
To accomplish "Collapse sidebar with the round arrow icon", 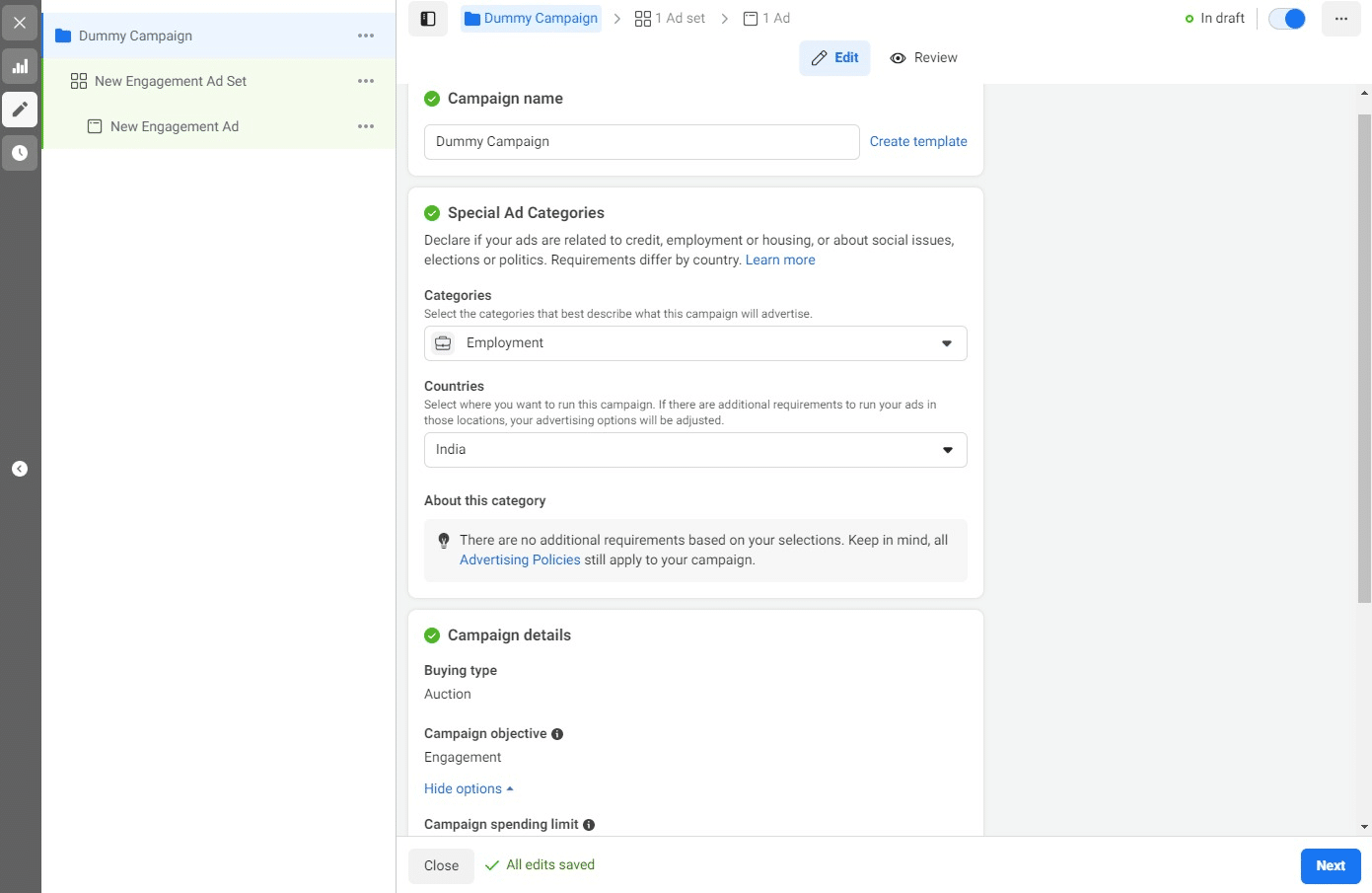I will [20, 469].
